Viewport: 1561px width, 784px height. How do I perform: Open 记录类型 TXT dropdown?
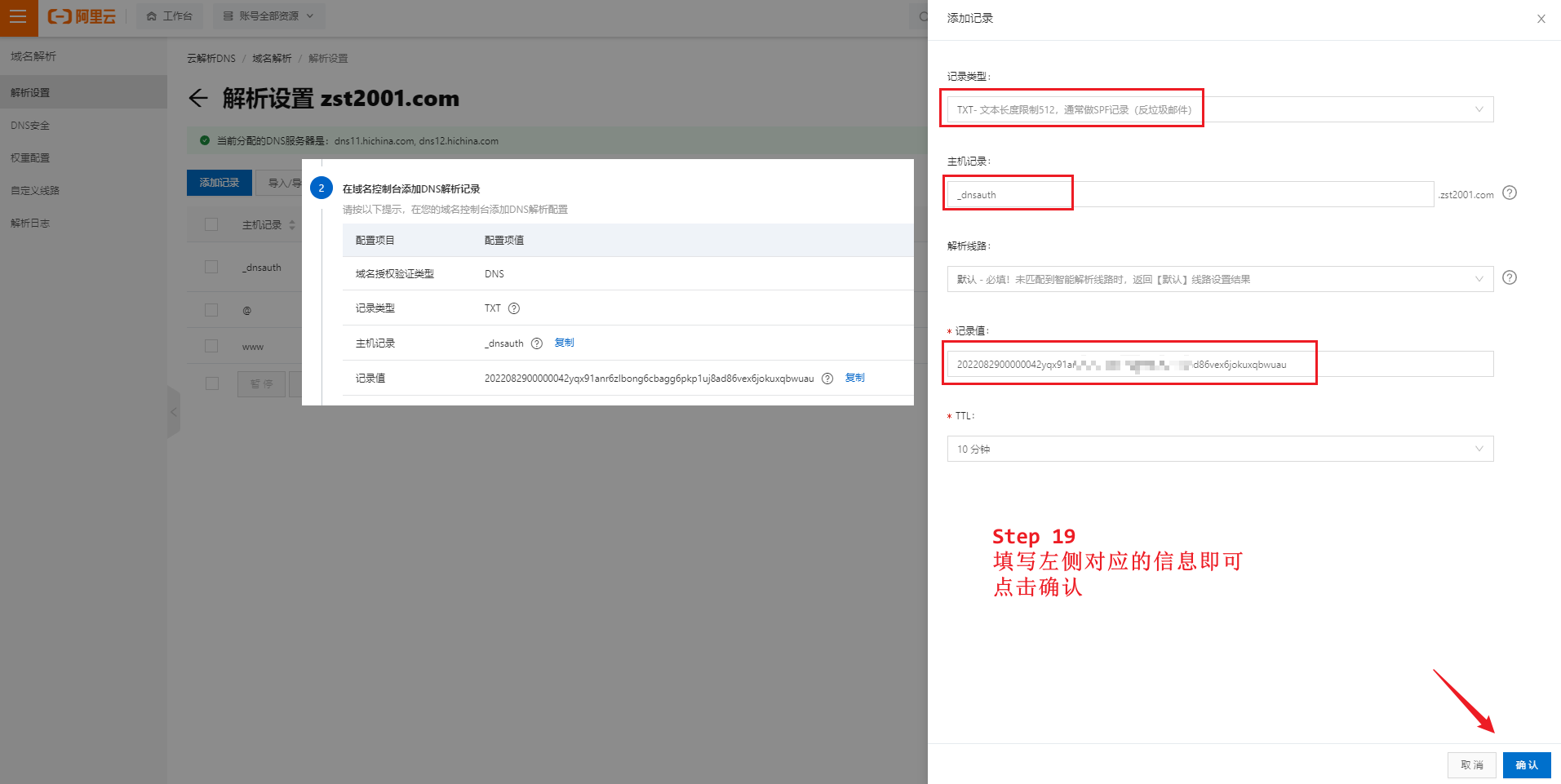[1220, 109]
